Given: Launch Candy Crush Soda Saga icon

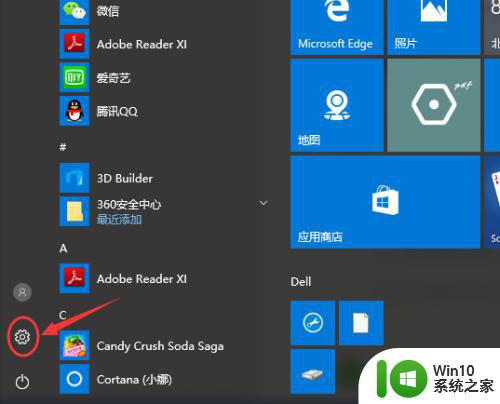Looking at the screenshot, I should coord(74,345).
